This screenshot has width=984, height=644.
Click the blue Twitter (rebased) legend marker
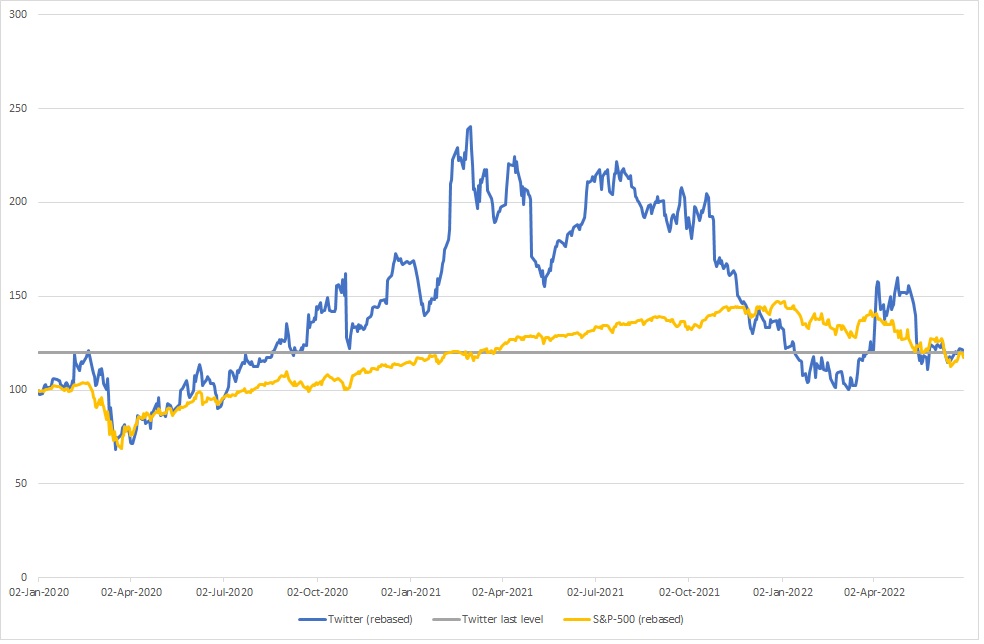click(x=313, y=619)
